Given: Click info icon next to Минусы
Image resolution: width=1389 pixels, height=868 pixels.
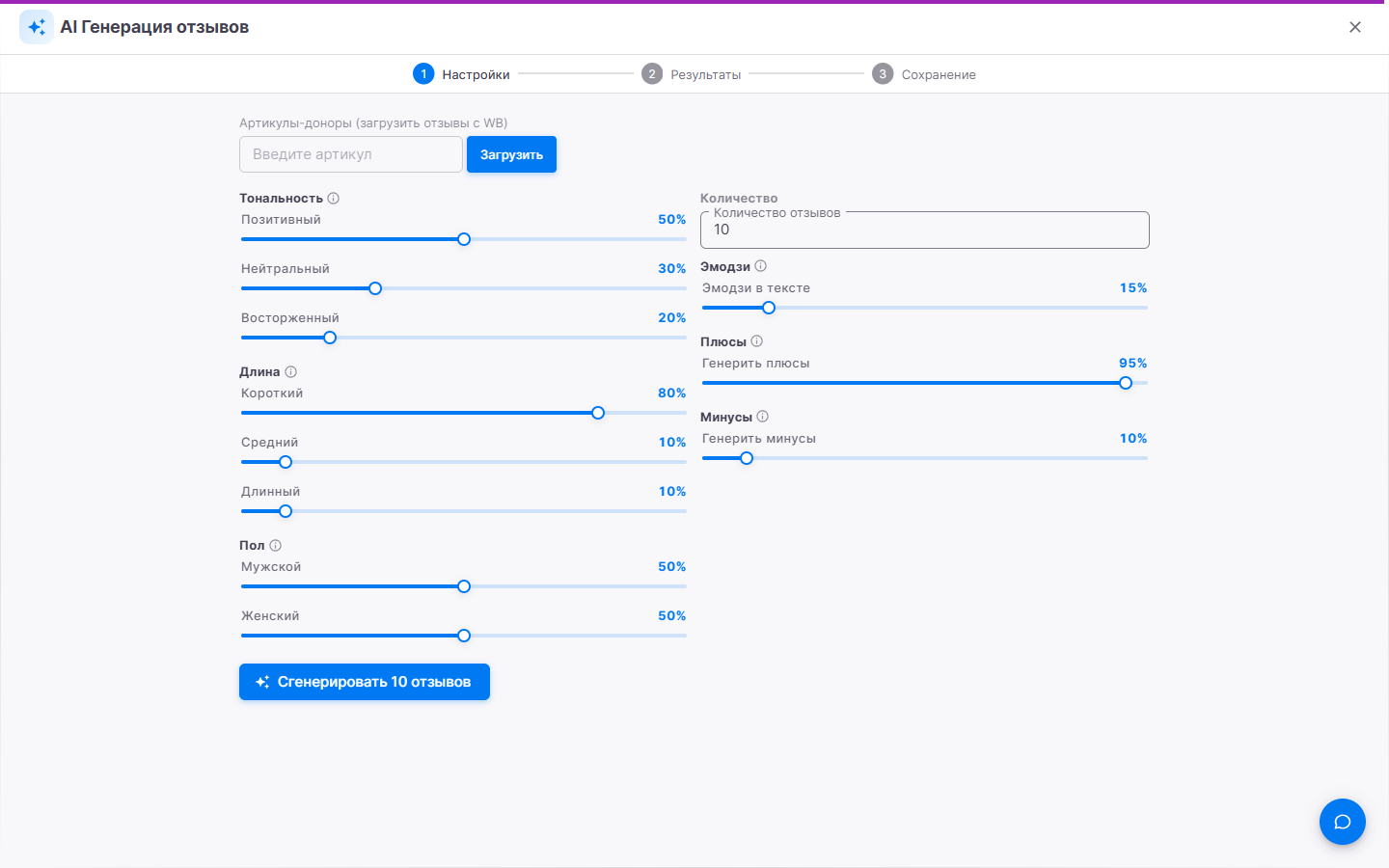Looking at the screenshot, I should click(763, 417).
